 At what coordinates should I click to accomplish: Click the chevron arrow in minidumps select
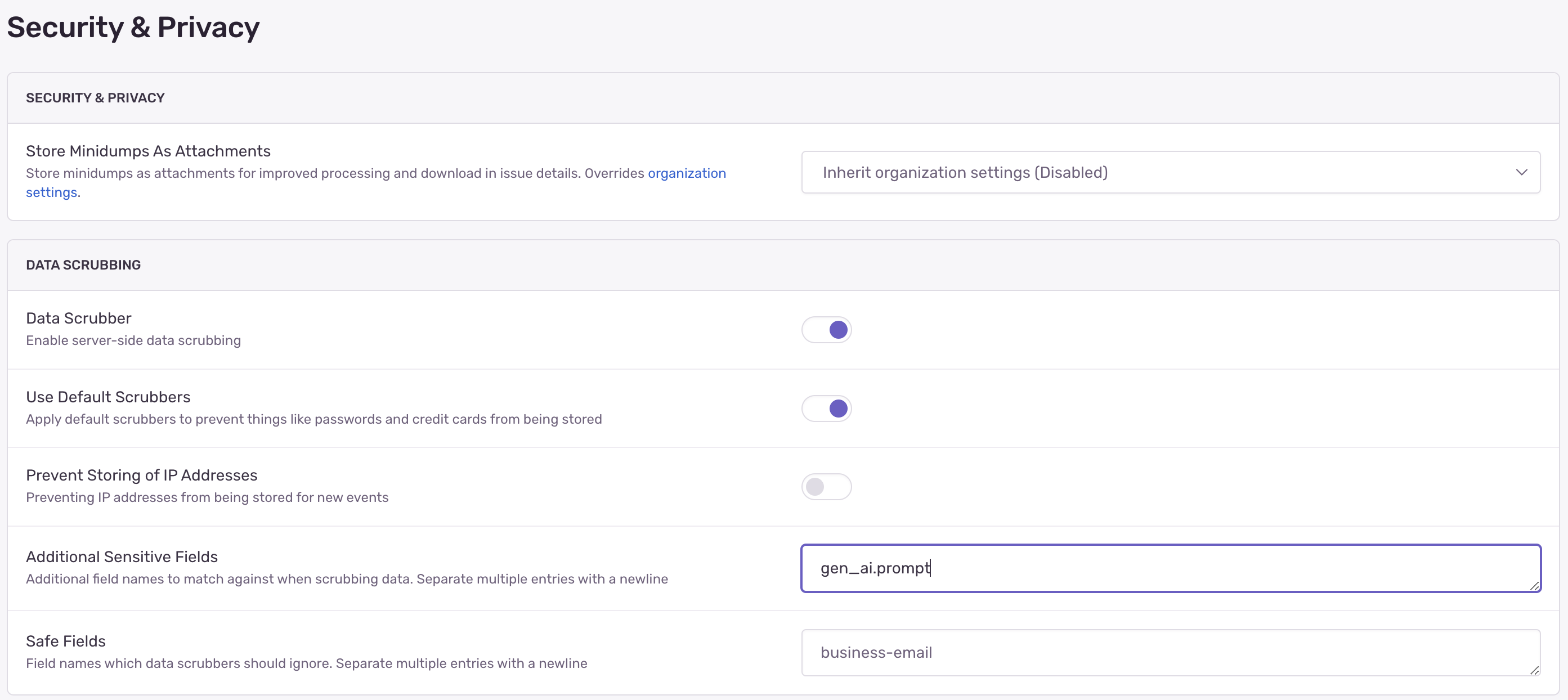(1521, 172)
